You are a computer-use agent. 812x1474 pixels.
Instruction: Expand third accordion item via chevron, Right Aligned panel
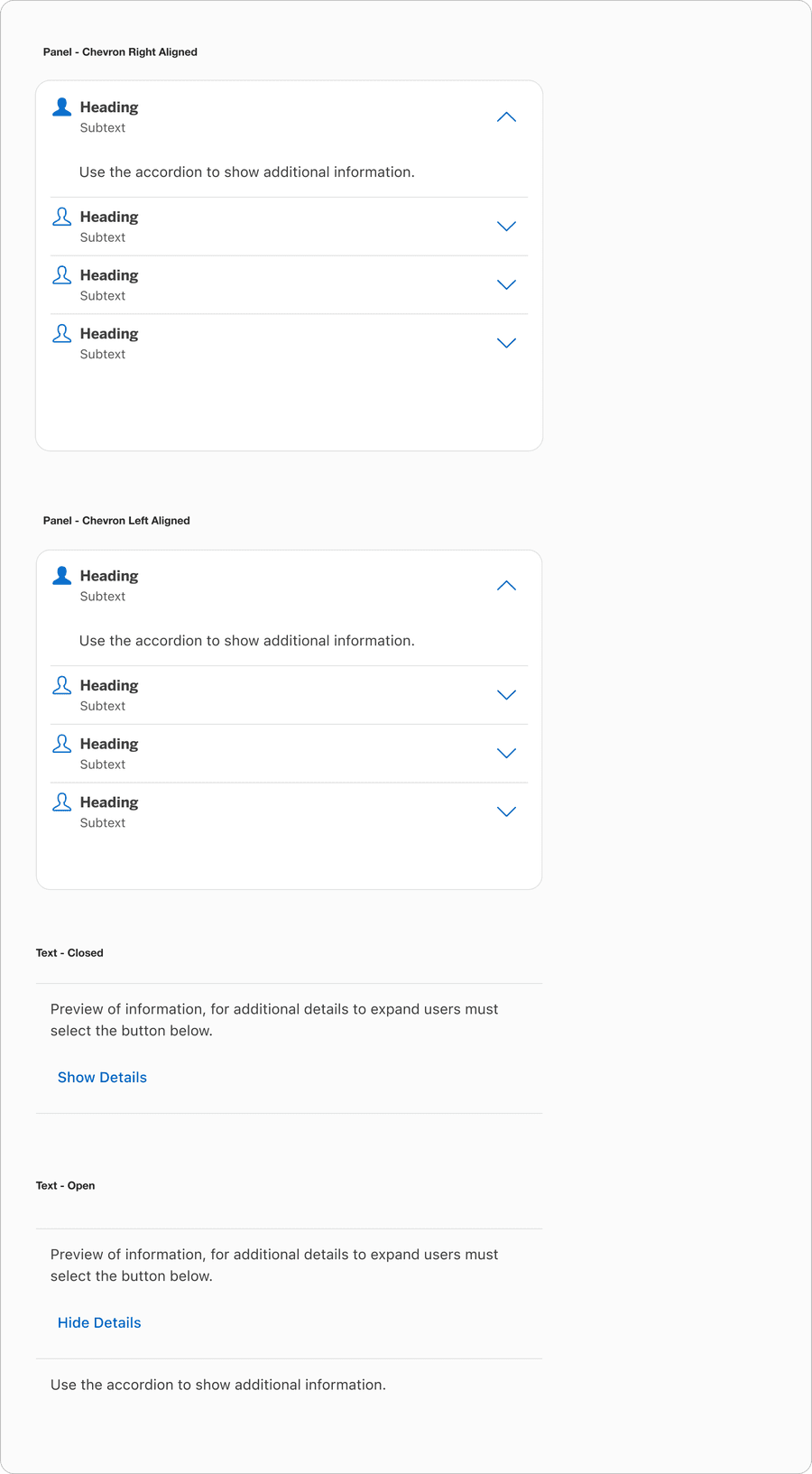pyautogui.click(x=506, y=285)
